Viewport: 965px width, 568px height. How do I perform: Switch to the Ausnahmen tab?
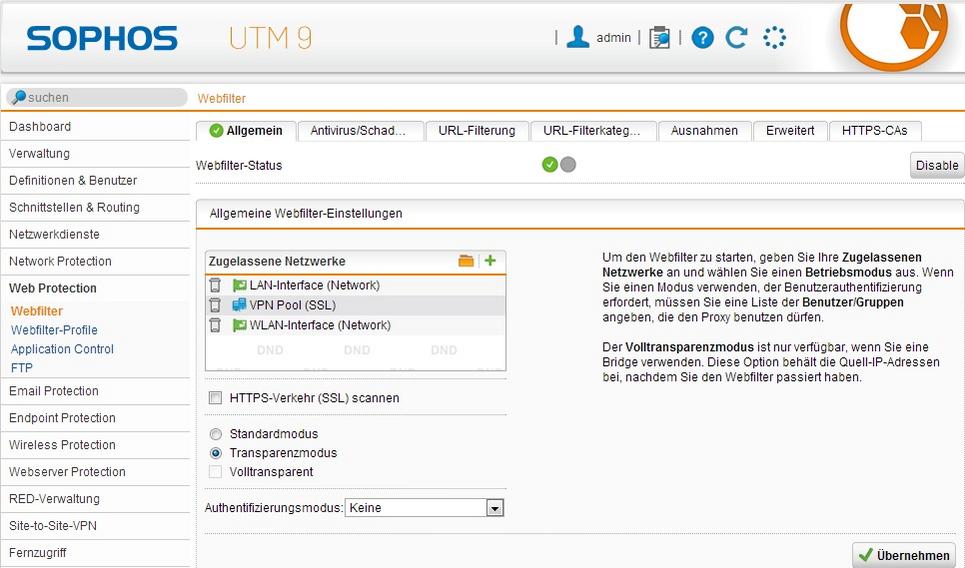click(705, 131)
